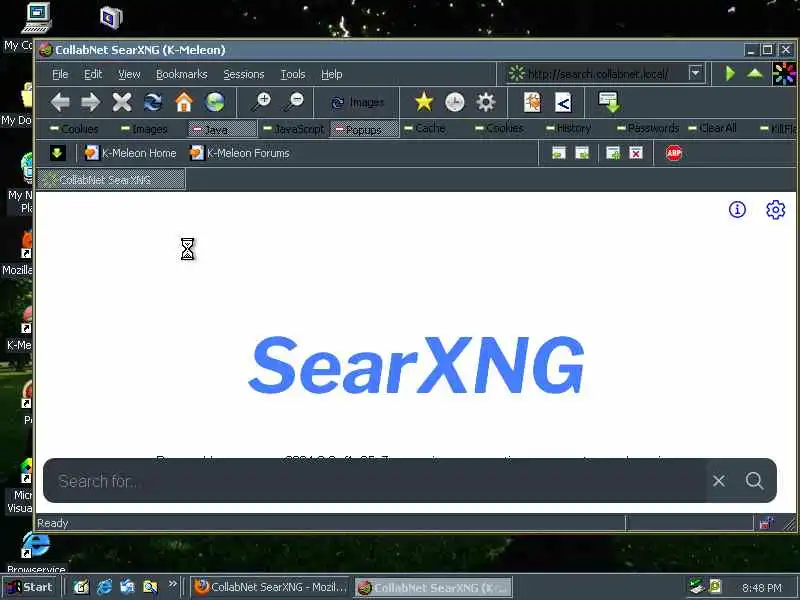Toggle the Cookies privacy switch beside Images
The width and height of the screenshot is (800, 600).
pos(74,129)
